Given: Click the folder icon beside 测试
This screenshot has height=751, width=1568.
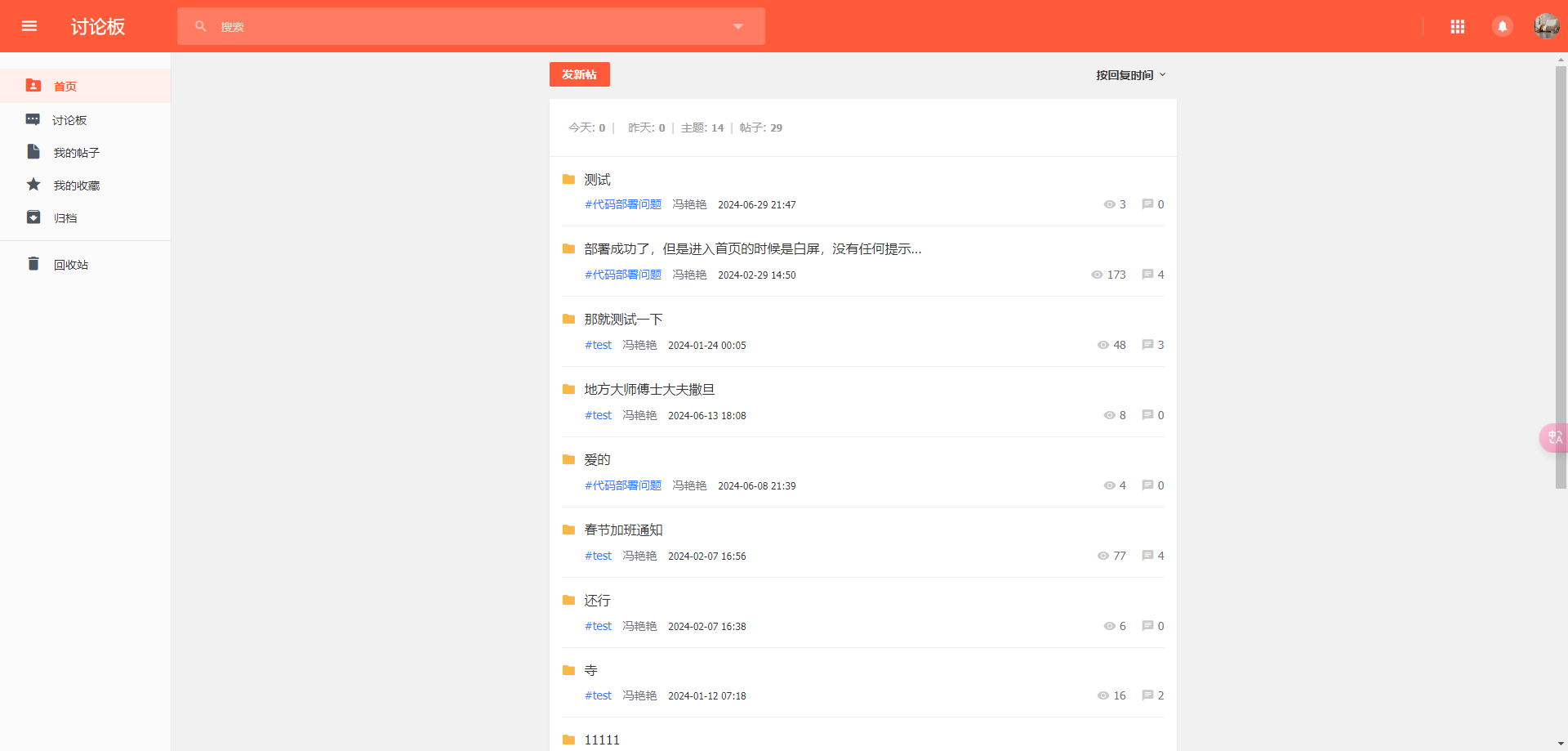Looking at the screenshot, I should [569, 179].
